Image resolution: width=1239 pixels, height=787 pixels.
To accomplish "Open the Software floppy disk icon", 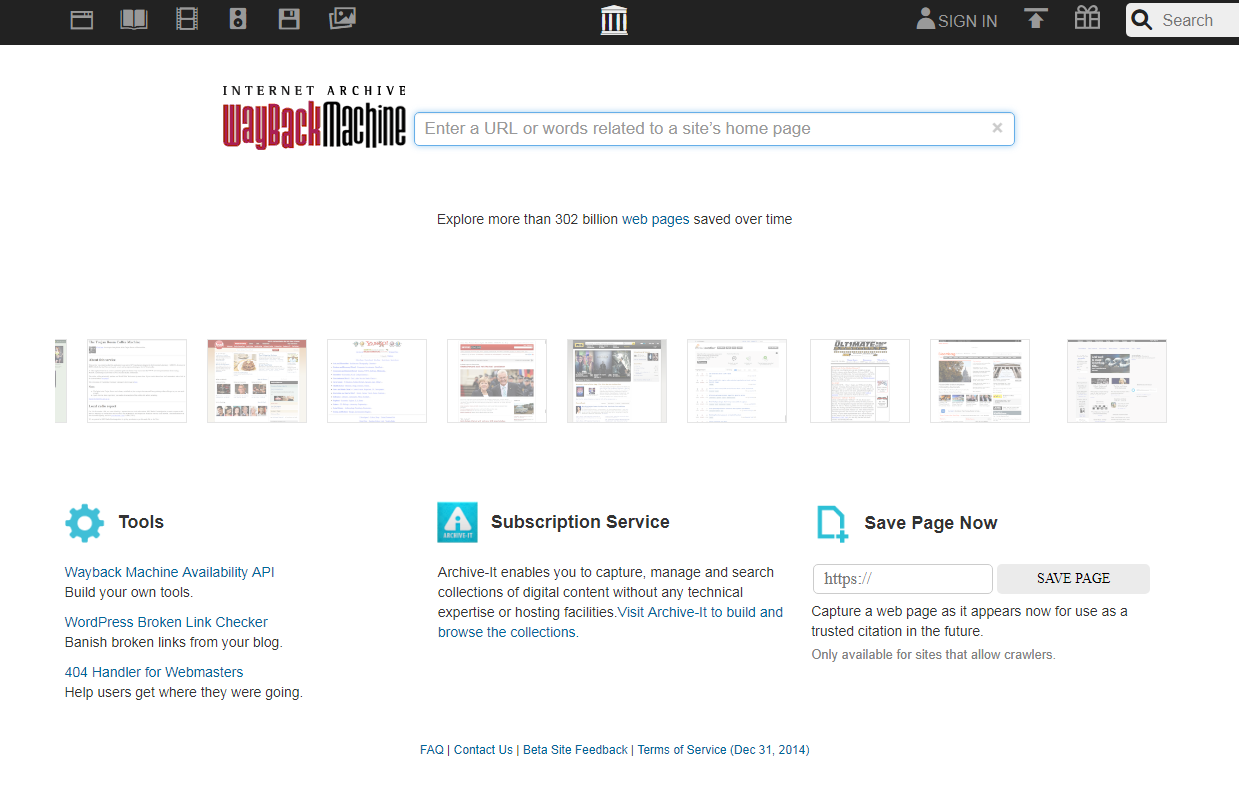I will click(x=289, y=19).
